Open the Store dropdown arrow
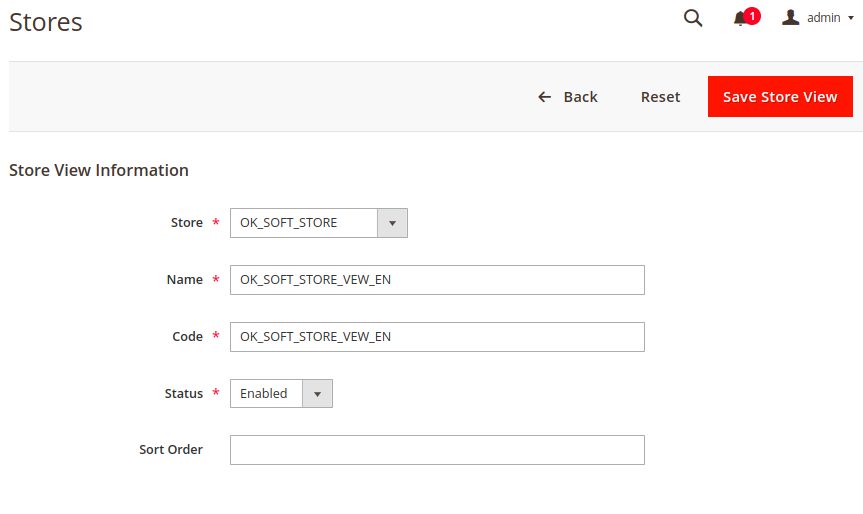Screen dimensions: 863x514 click(392, 223)
